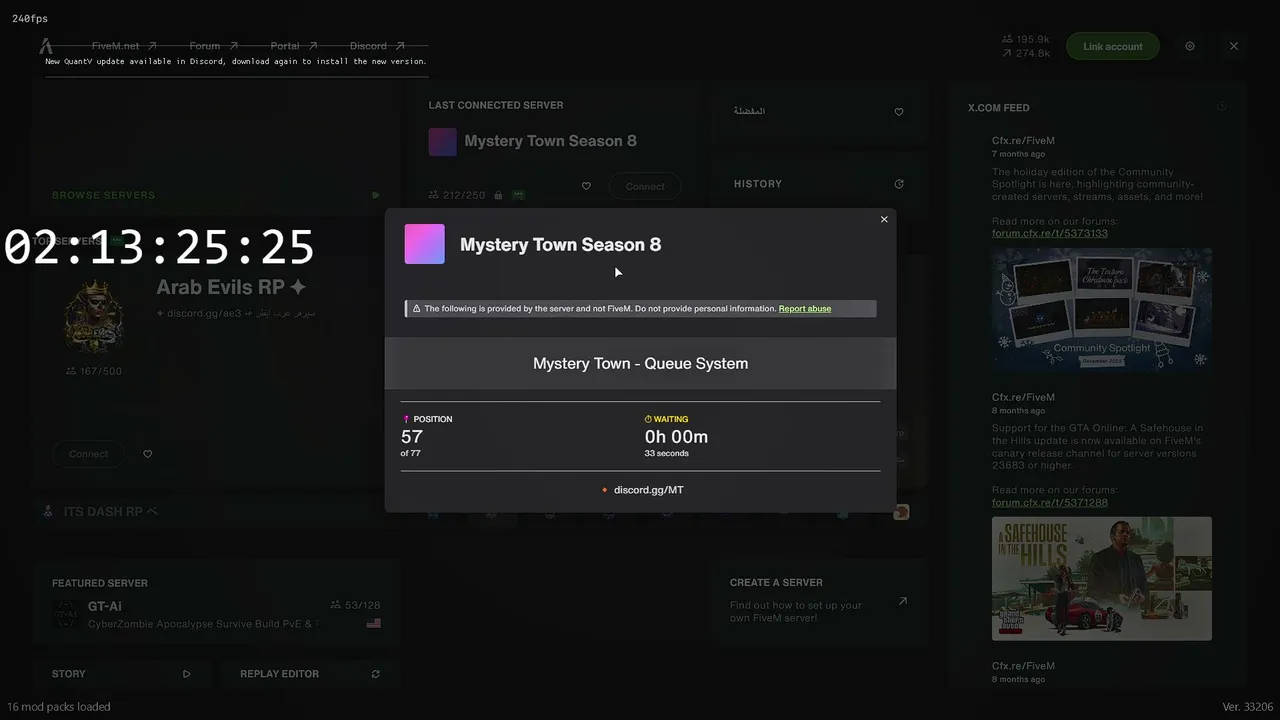Launch Story mode
The image size is (1280, 720).
pyautogui.click(x=124, y=674)
